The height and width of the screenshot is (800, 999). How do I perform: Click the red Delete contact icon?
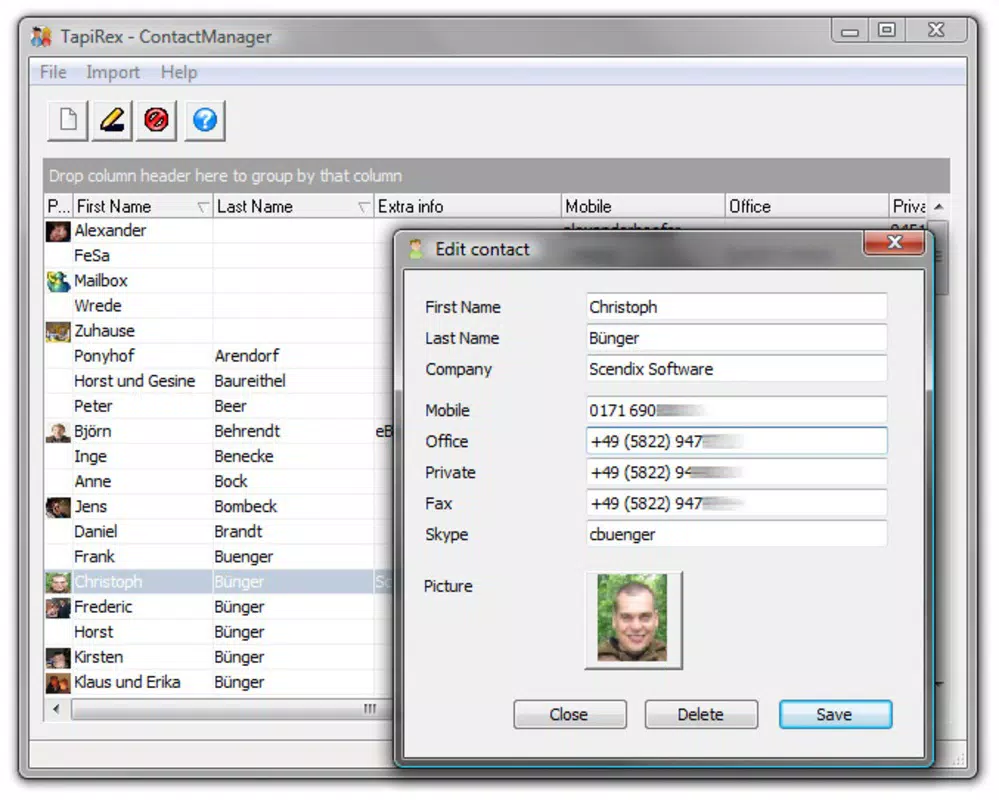click(156, 120)
